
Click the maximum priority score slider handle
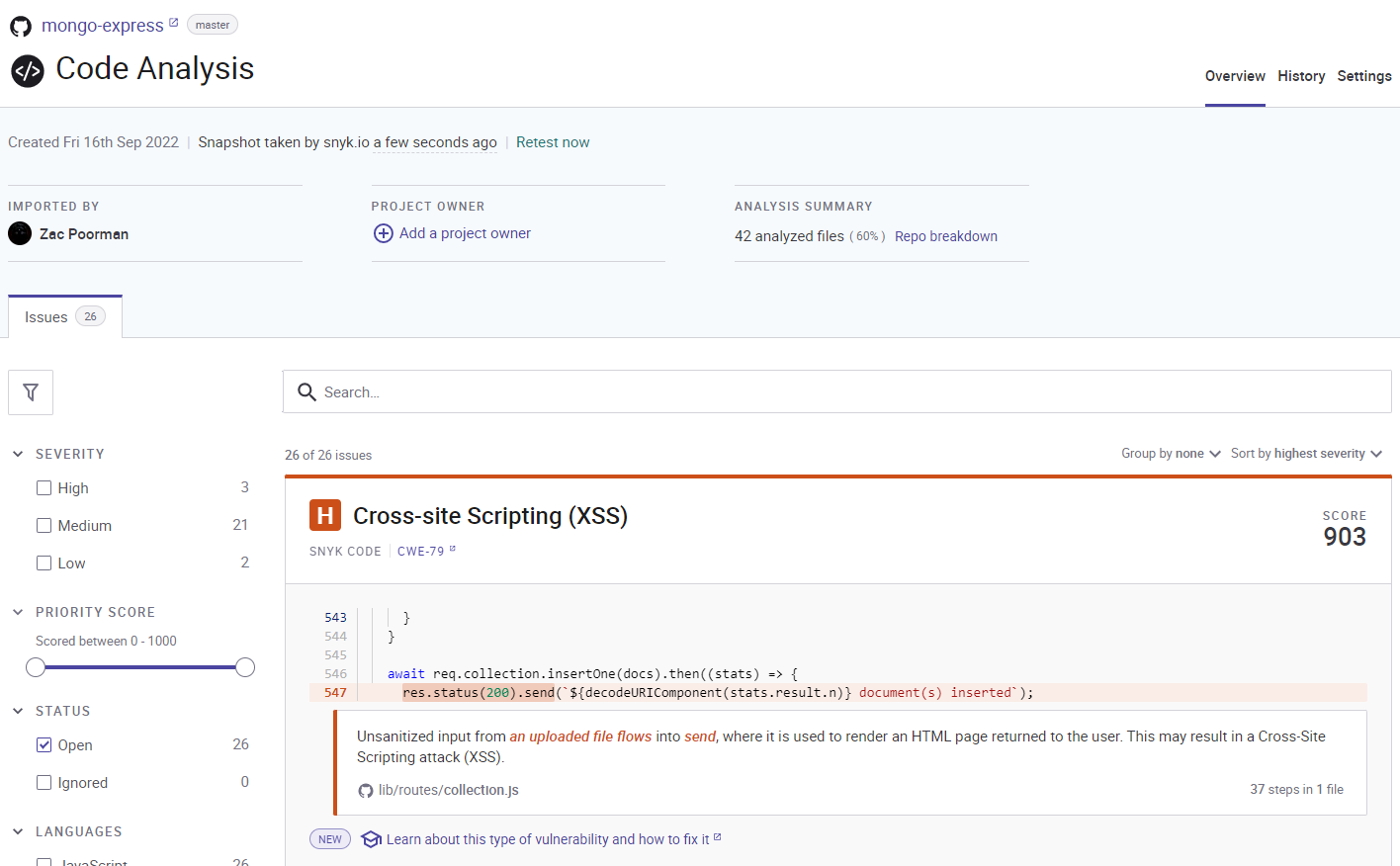[x=245, y=667]
